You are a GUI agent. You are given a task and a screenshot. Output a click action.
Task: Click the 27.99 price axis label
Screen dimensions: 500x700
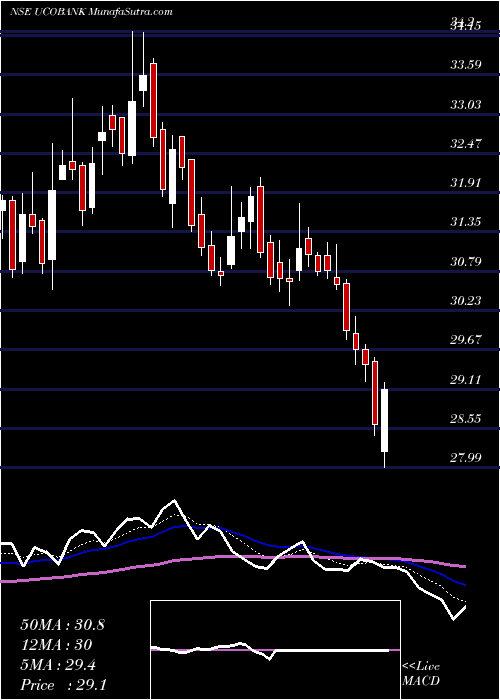[466, 458]
